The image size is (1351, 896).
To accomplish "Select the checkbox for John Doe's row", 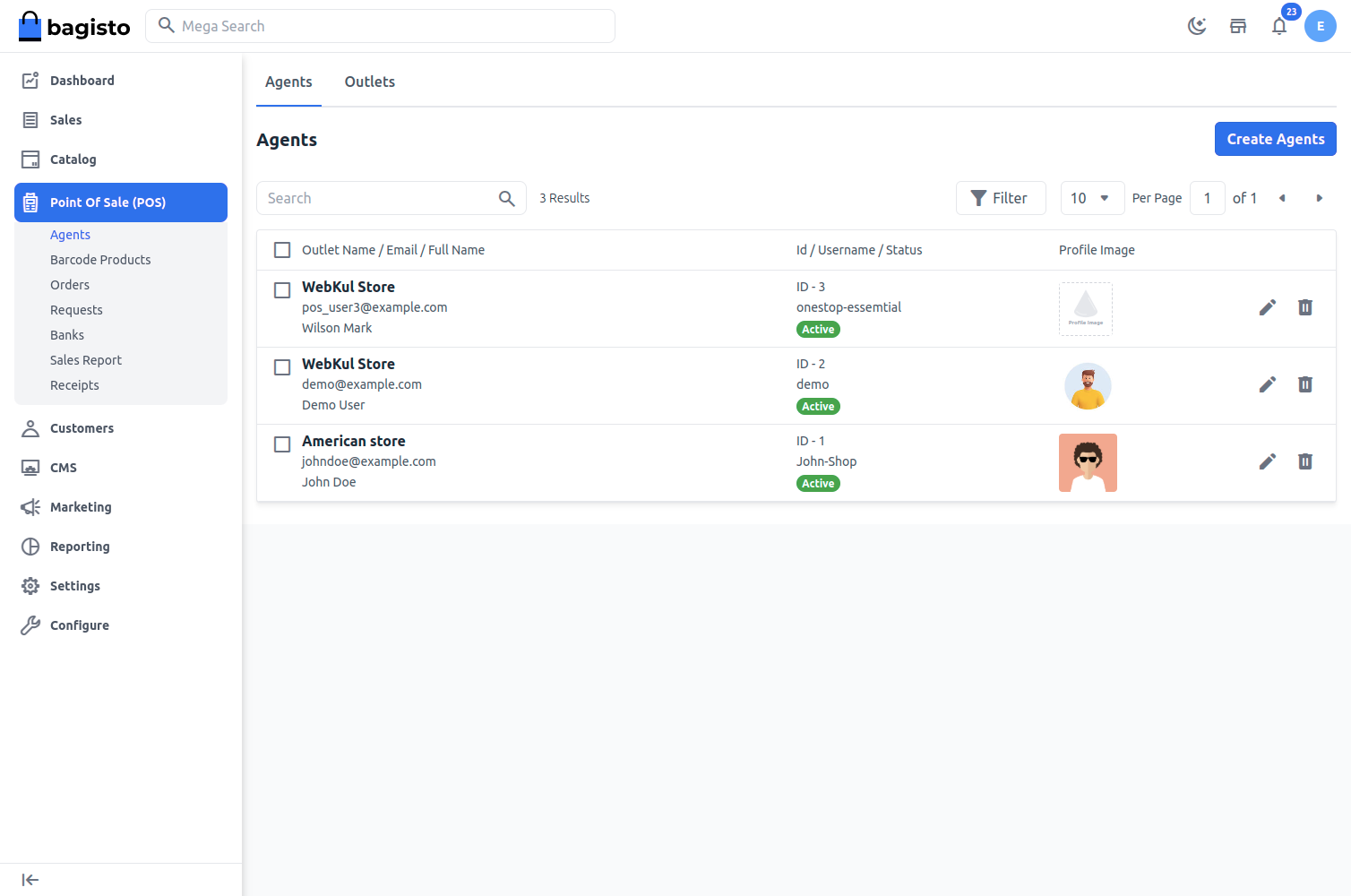I will tap(282, 444).
